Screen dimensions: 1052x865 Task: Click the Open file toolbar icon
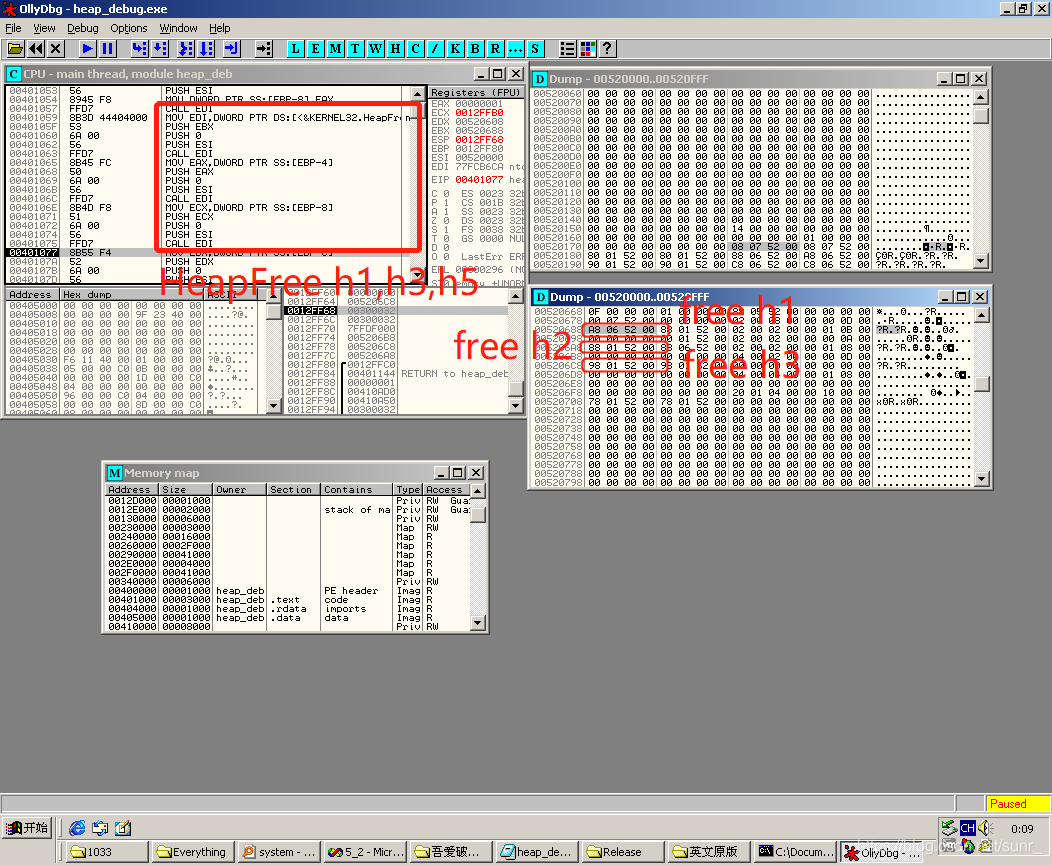pos(15,48)
